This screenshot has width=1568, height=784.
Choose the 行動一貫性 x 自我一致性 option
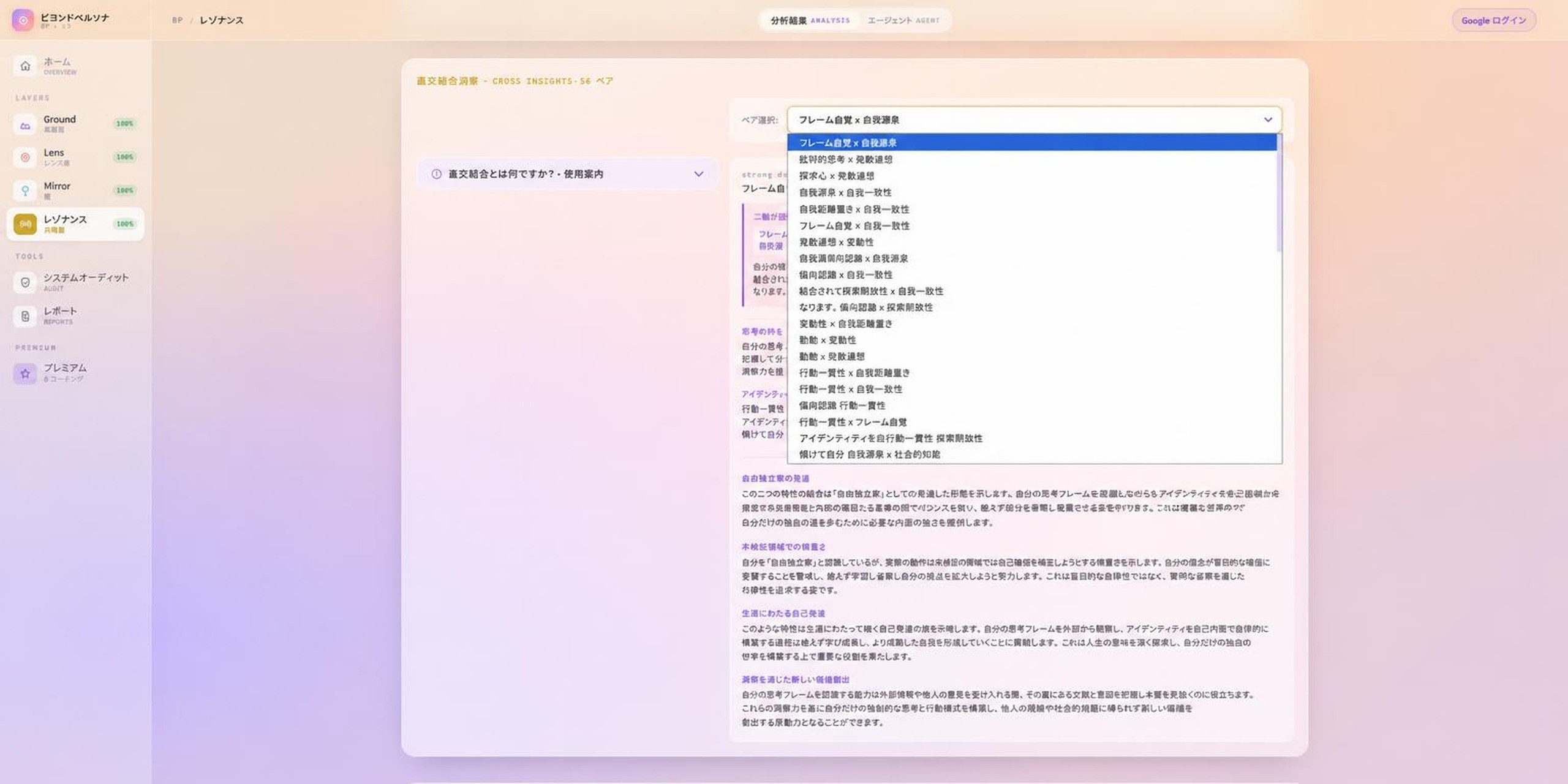1031,389
